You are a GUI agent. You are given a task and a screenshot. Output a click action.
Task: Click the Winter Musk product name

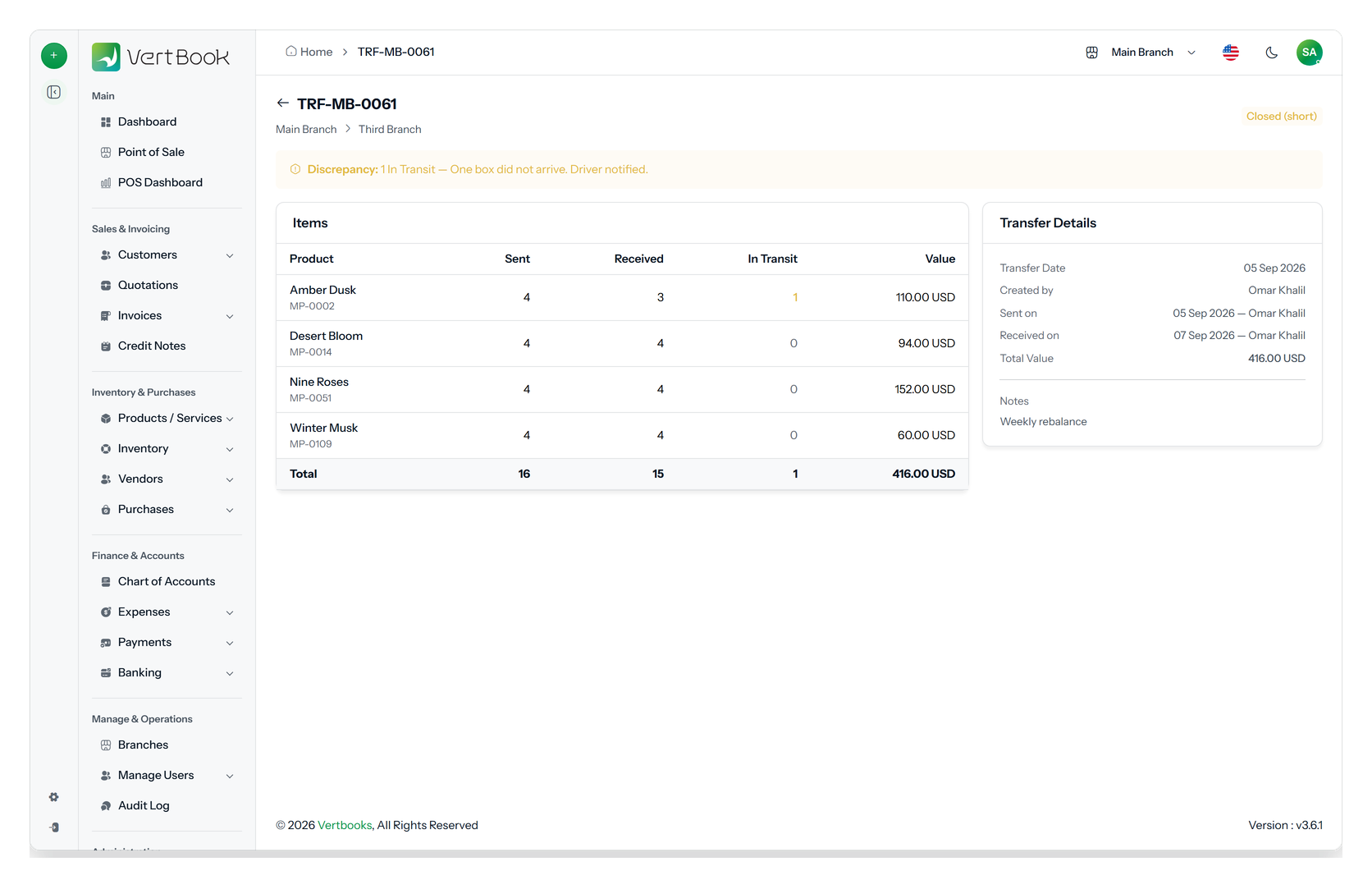323,428
